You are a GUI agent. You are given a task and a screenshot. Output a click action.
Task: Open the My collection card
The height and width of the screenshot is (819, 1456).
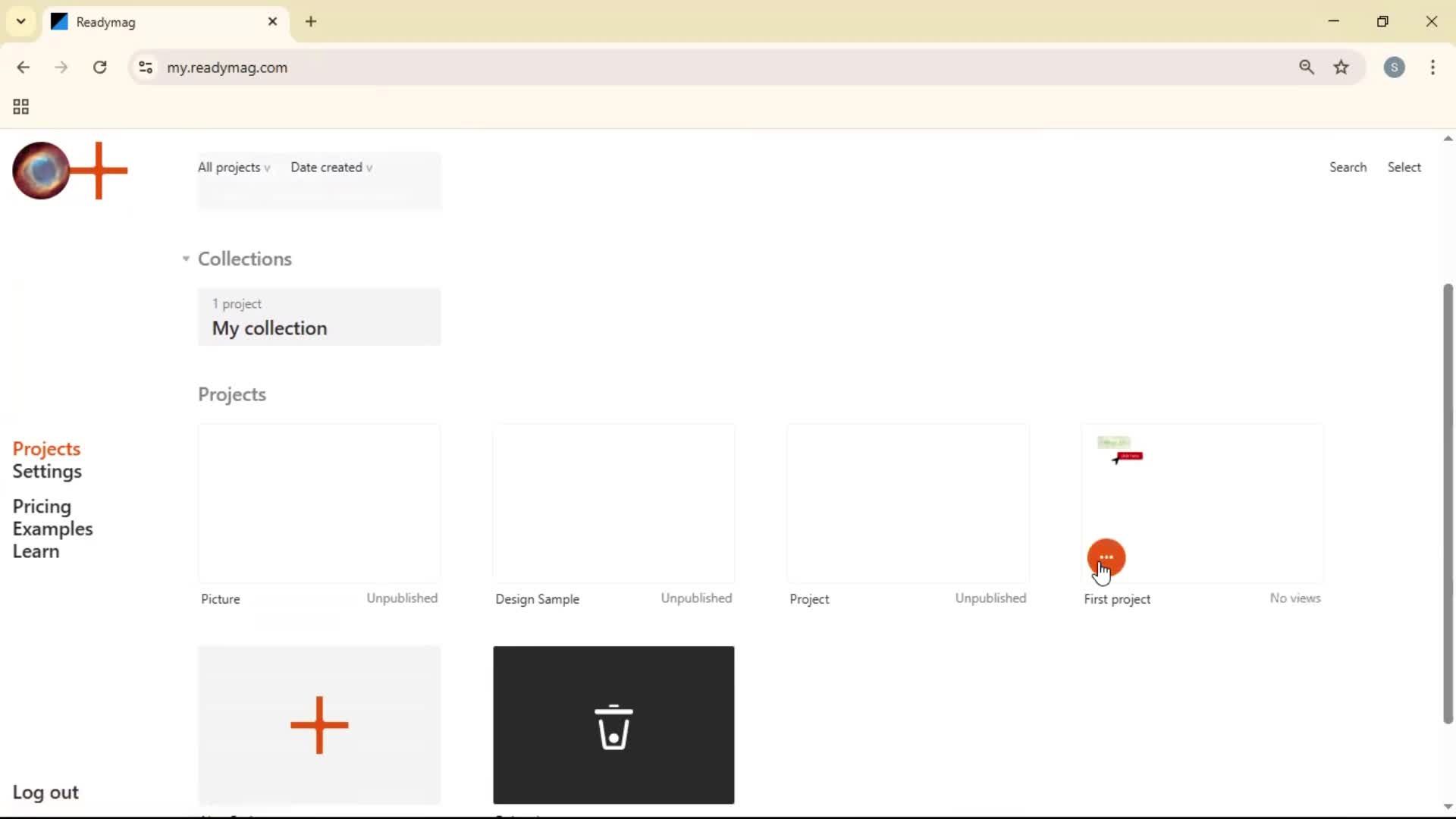pos(319,317)
